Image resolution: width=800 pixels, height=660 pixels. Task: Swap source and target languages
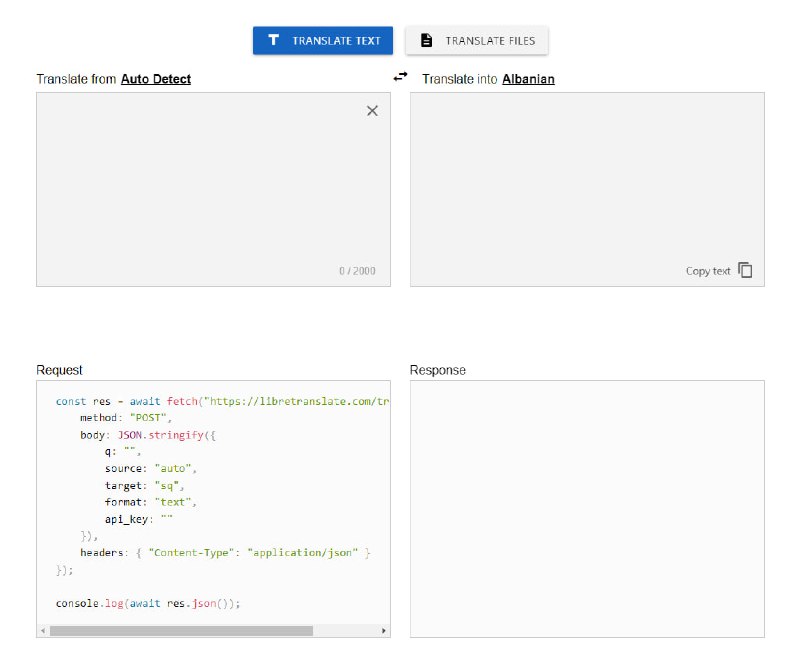tap(400, 77)
